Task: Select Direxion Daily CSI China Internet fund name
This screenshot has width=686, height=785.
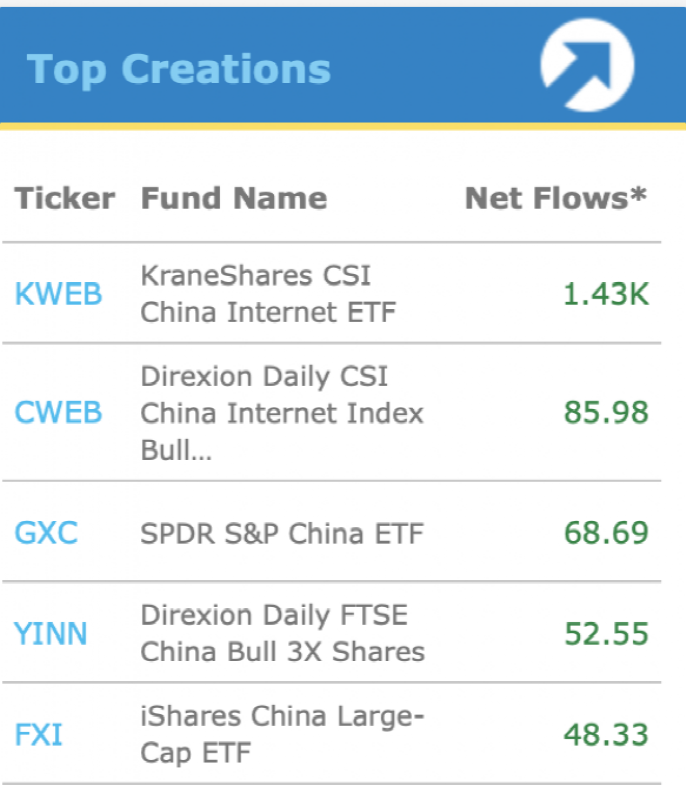Action: click(x=281, y=412)
